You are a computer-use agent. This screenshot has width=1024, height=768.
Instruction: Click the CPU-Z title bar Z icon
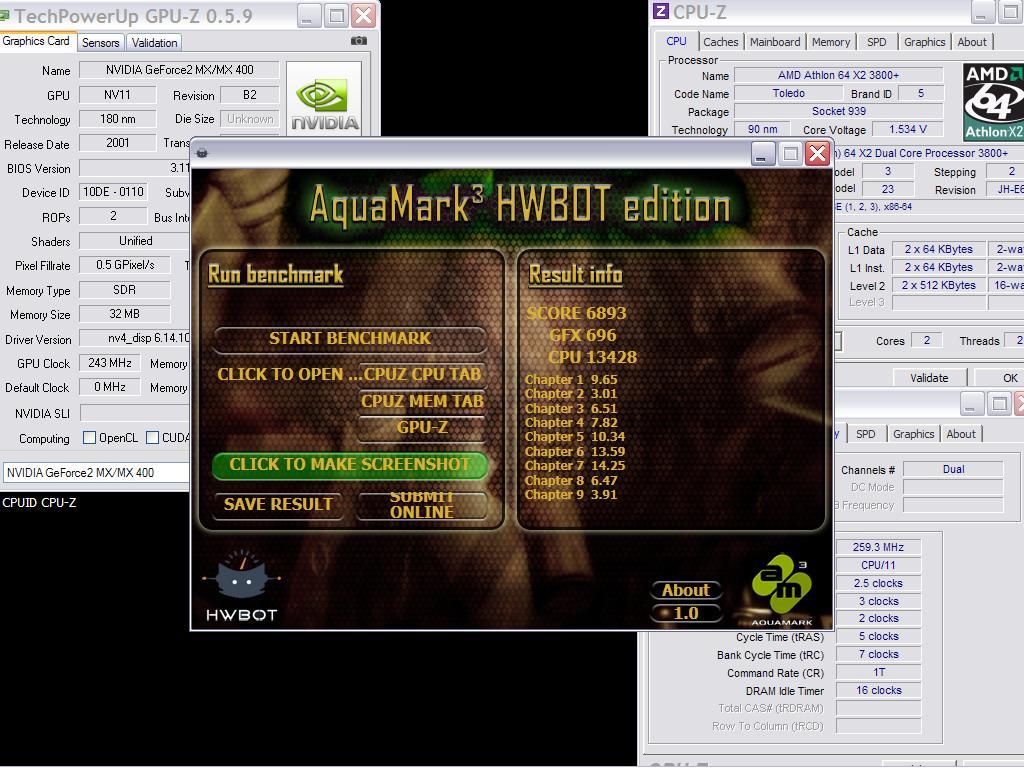(x=661, y=11)
